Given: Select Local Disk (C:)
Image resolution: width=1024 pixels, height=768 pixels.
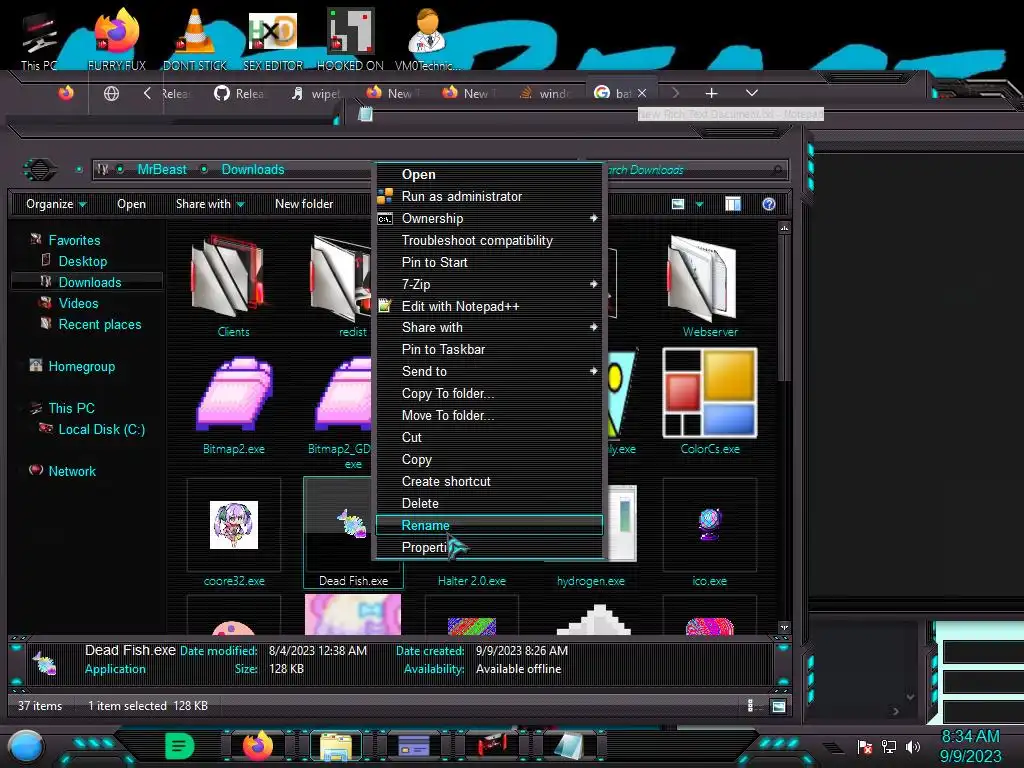Looking at the screenshot, I should pos(101,430).
